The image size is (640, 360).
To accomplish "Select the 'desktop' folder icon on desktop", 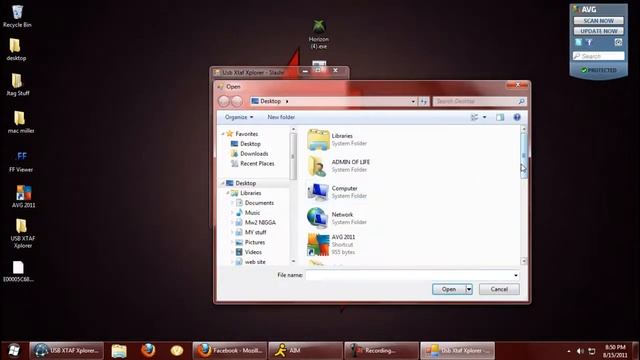I will click(16, 46).
